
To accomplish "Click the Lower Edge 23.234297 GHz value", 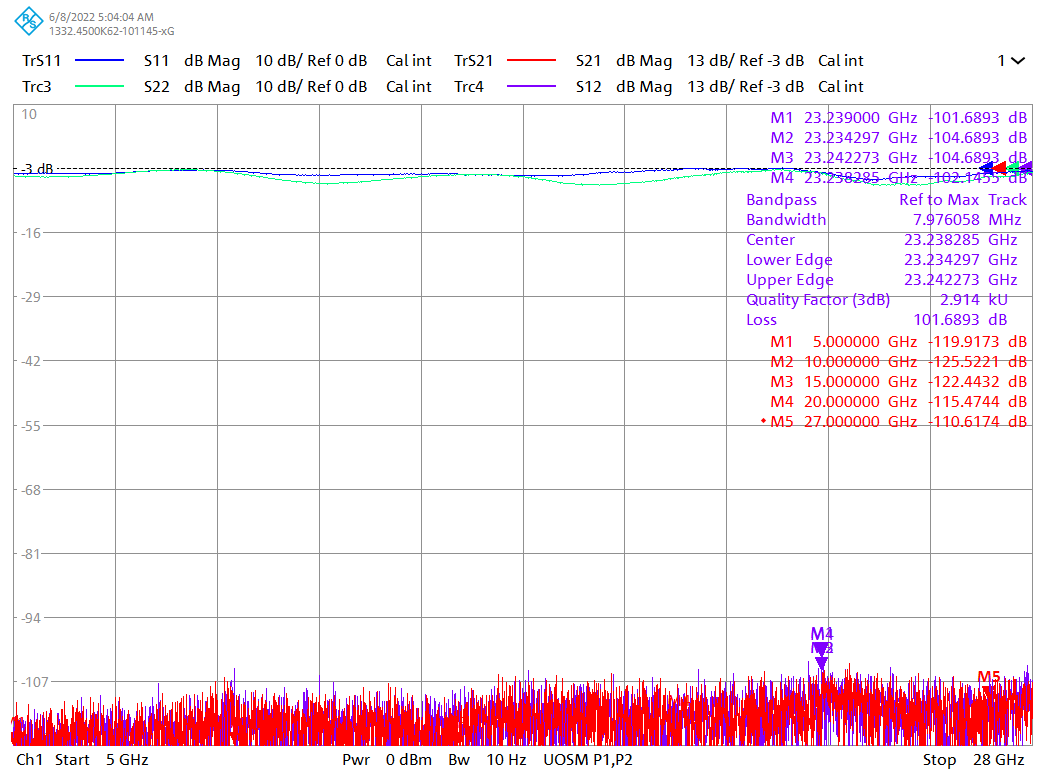I will (960, 260).
